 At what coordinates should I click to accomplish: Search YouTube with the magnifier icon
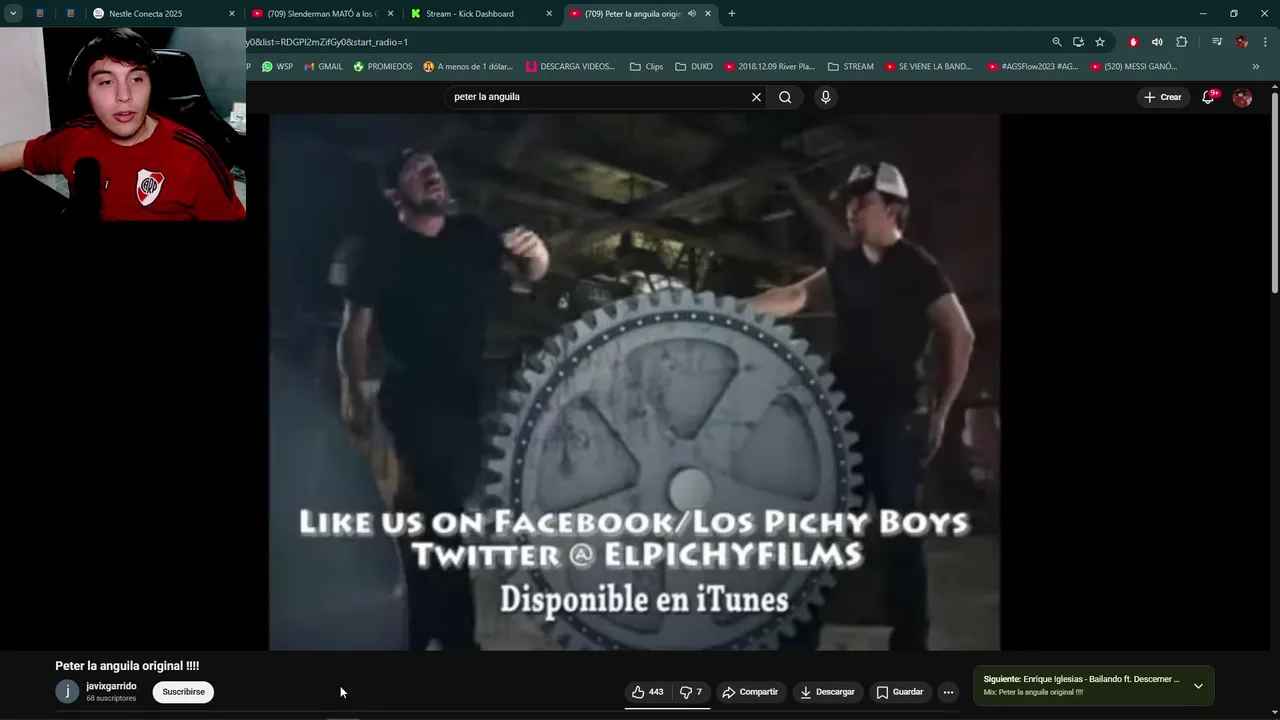[785, 97]
